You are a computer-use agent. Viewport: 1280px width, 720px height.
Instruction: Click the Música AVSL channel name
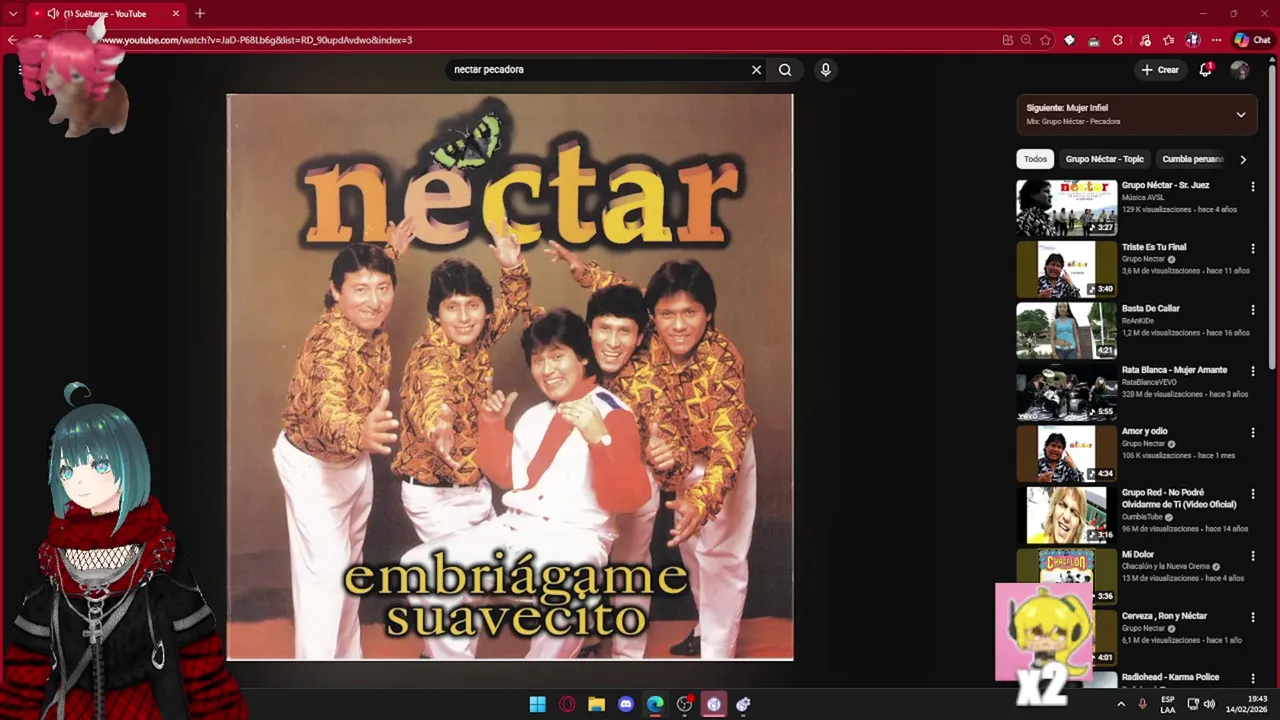coord(1143,198)
